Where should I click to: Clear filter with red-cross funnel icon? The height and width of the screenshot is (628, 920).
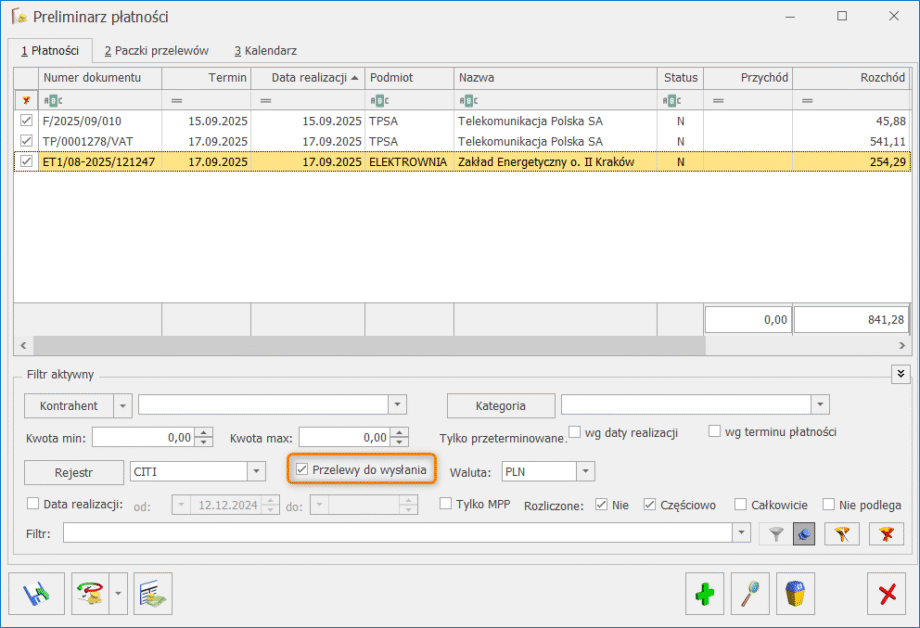click(x=886, y=535)
